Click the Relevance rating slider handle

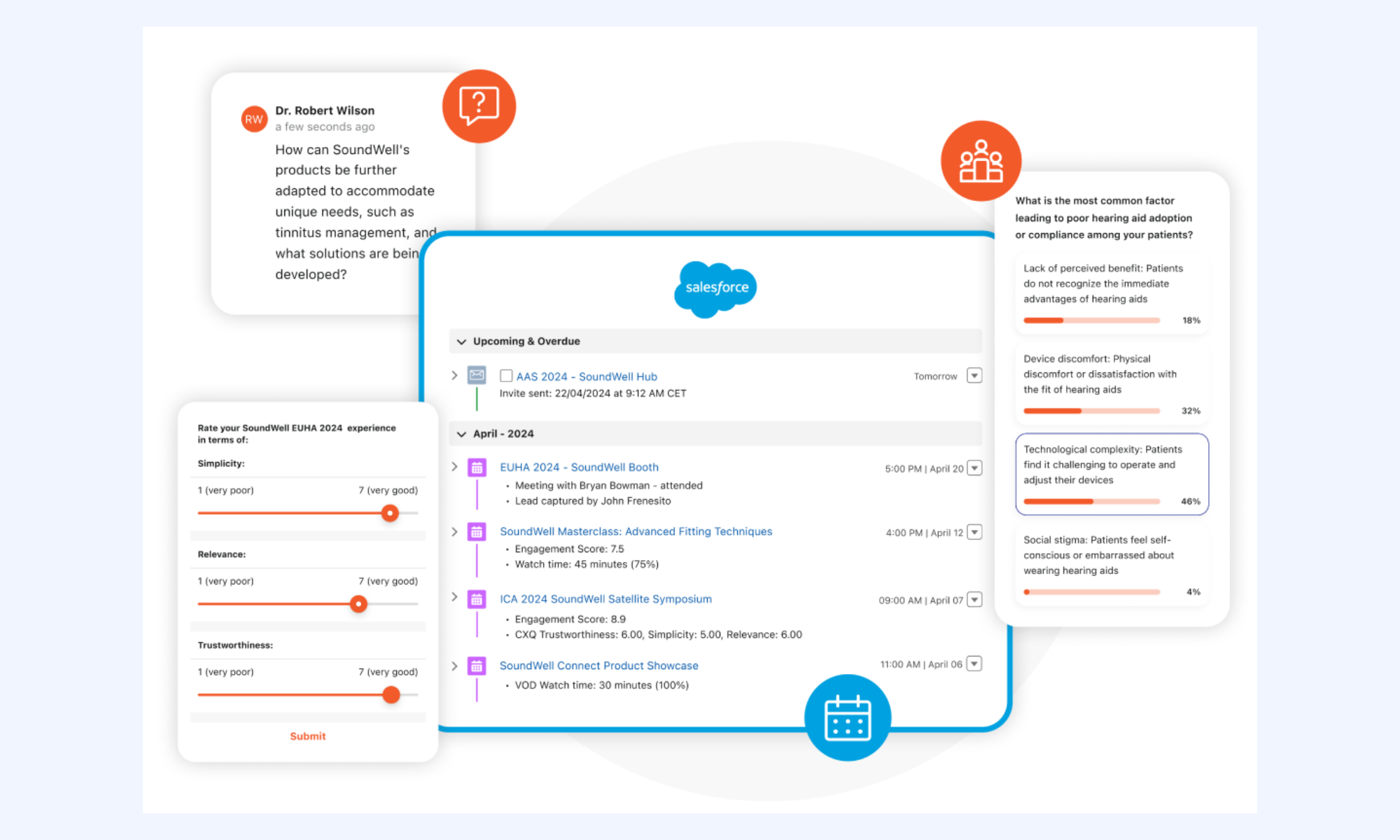tap(358, 604)
